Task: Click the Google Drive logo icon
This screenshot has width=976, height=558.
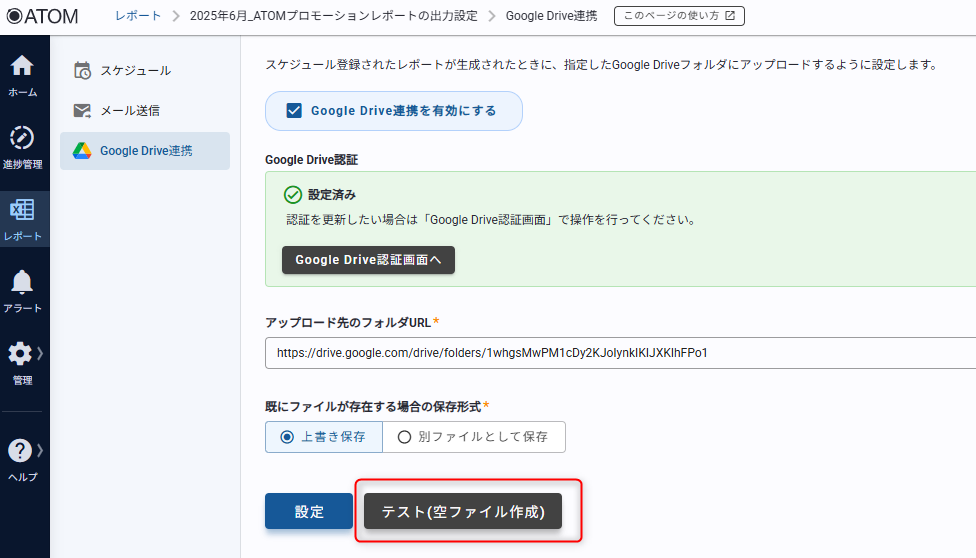Action: click(82, 151)
